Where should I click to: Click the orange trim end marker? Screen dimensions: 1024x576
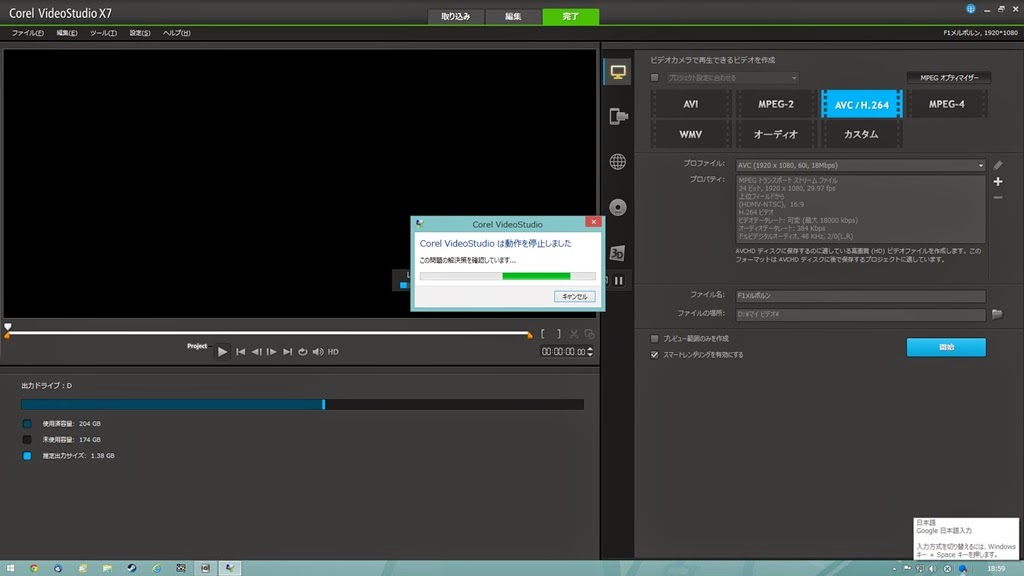pyautogui.click(x=530, y=335)
